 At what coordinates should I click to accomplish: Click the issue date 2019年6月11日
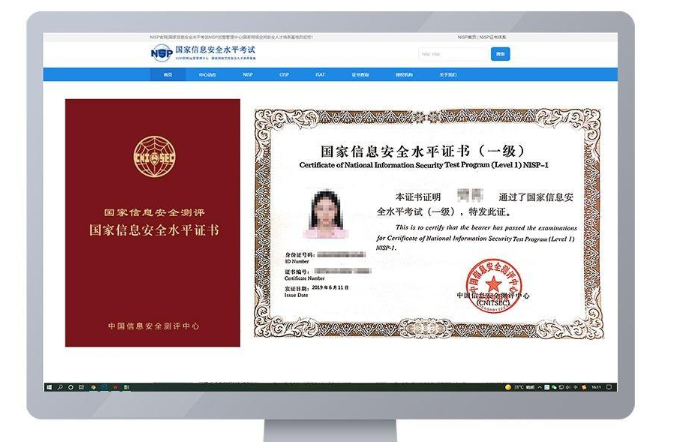pos(331,288)
